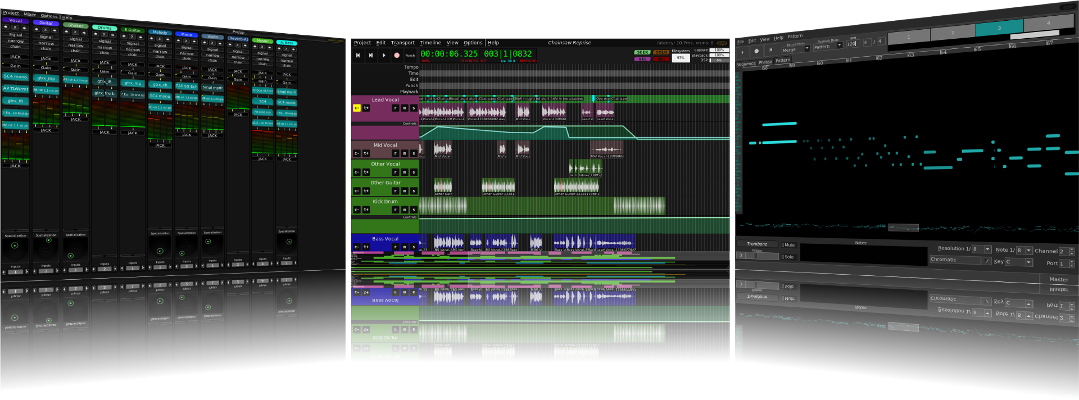The height and width of the screenshot is (400, 1079).
Task: Open the Edit menu in the timeline window
Action: [381, 43]
